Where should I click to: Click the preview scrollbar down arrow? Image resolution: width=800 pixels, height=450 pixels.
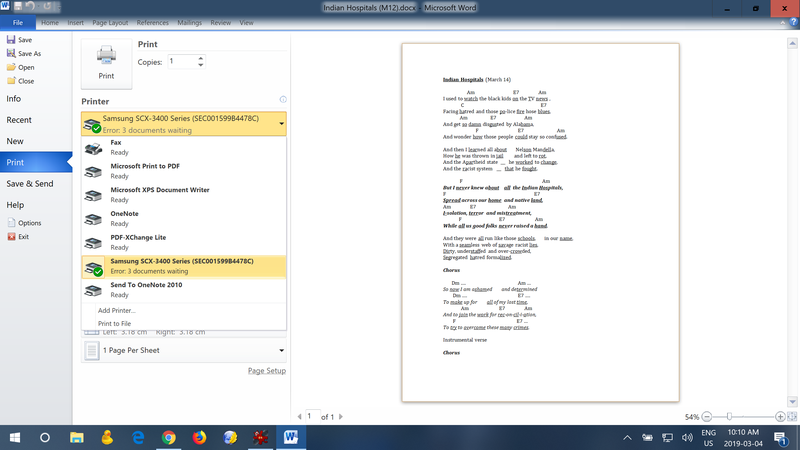(x=792, y=402)
